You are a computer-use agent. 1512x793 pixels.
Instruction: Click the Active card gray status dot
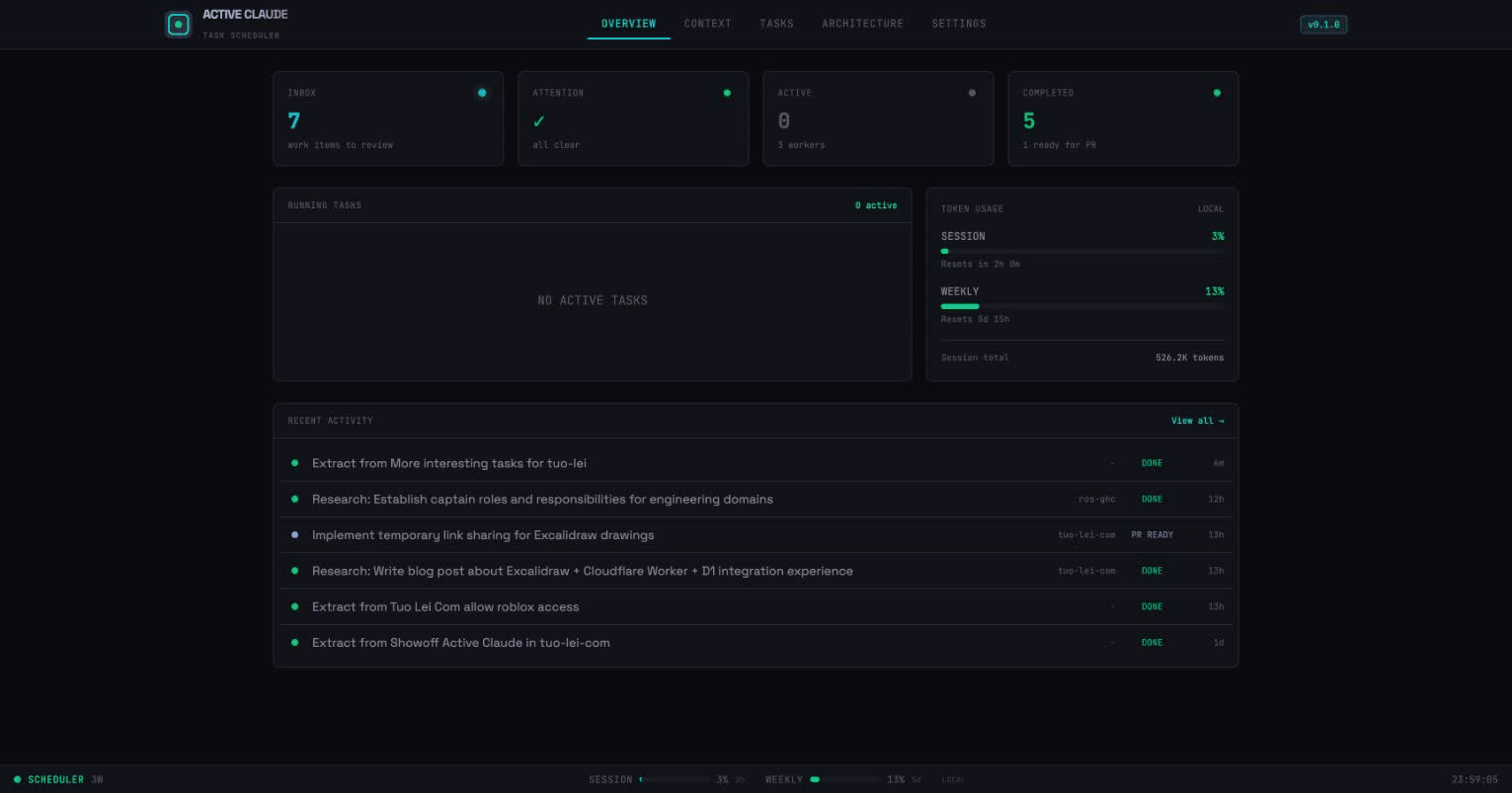point(972,93)
